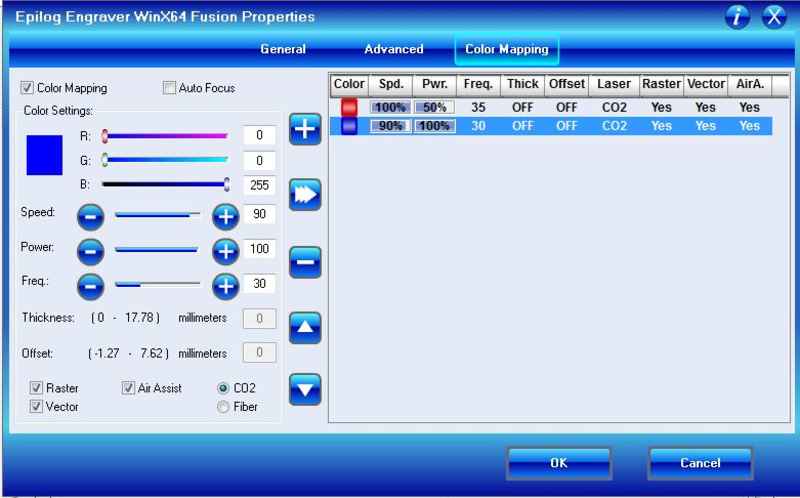Click the AirA. column header

click(750, 85)
